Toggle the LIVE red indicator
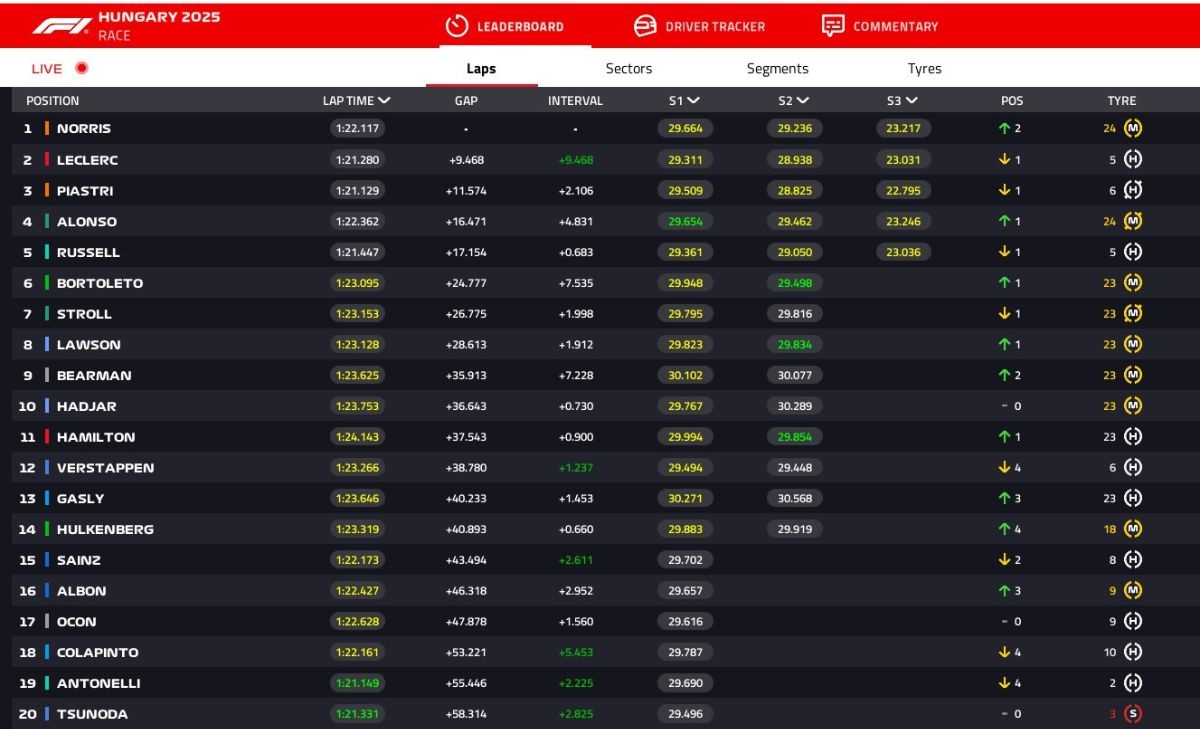The image size is (1200, 729). pyautogui.click(x=82, y=68)
